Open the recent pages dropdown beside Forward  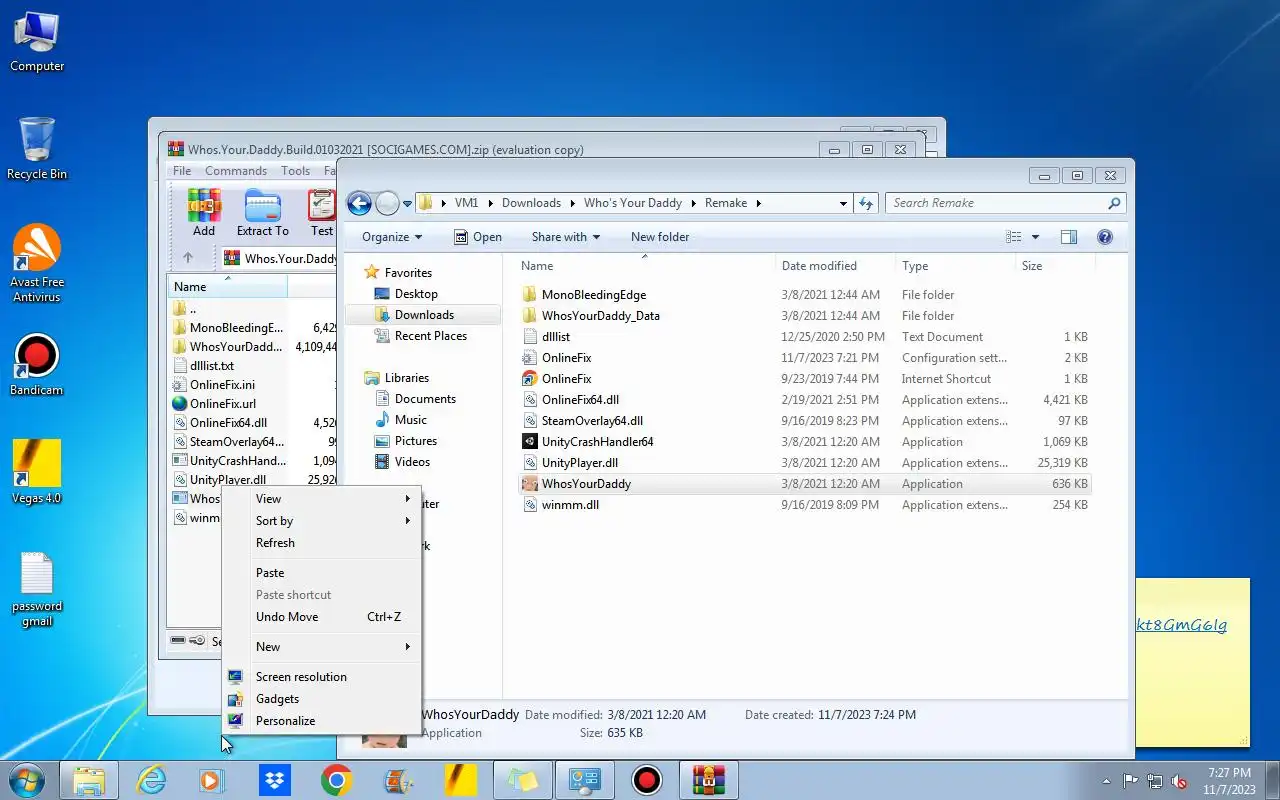407,204
